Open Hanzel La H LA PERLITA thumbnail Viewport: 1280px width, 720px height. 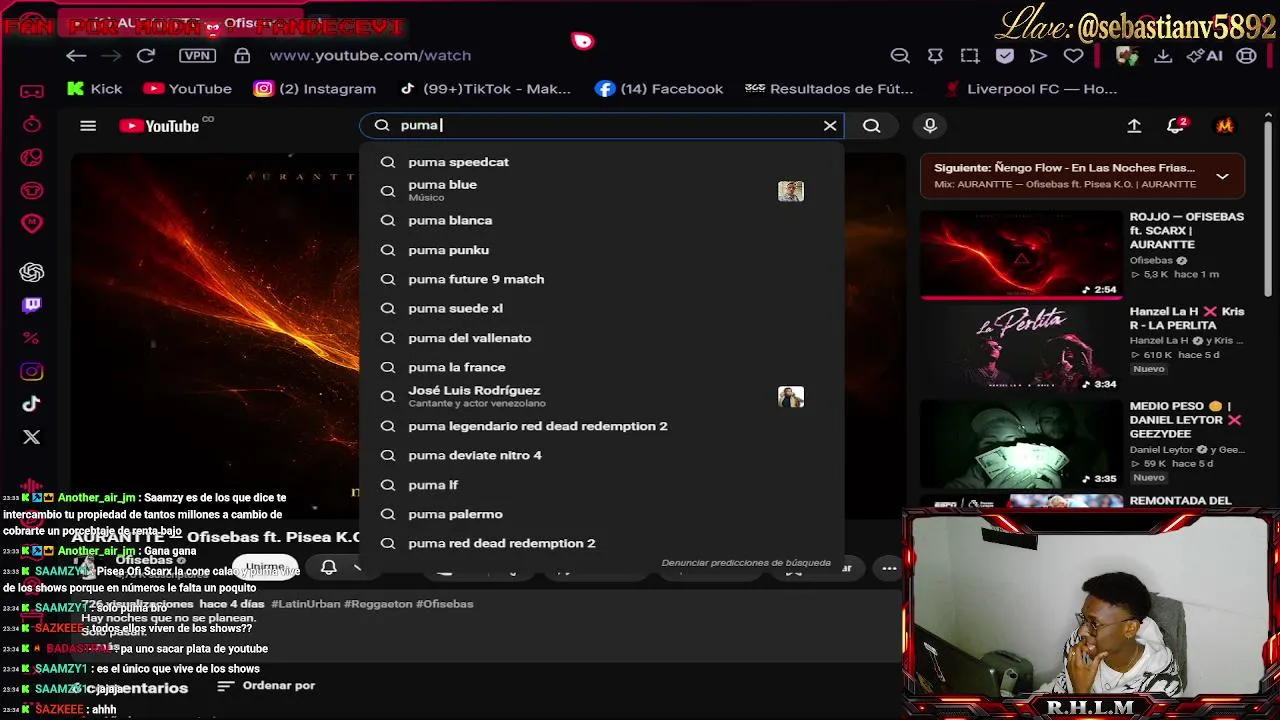point(1020,349)
